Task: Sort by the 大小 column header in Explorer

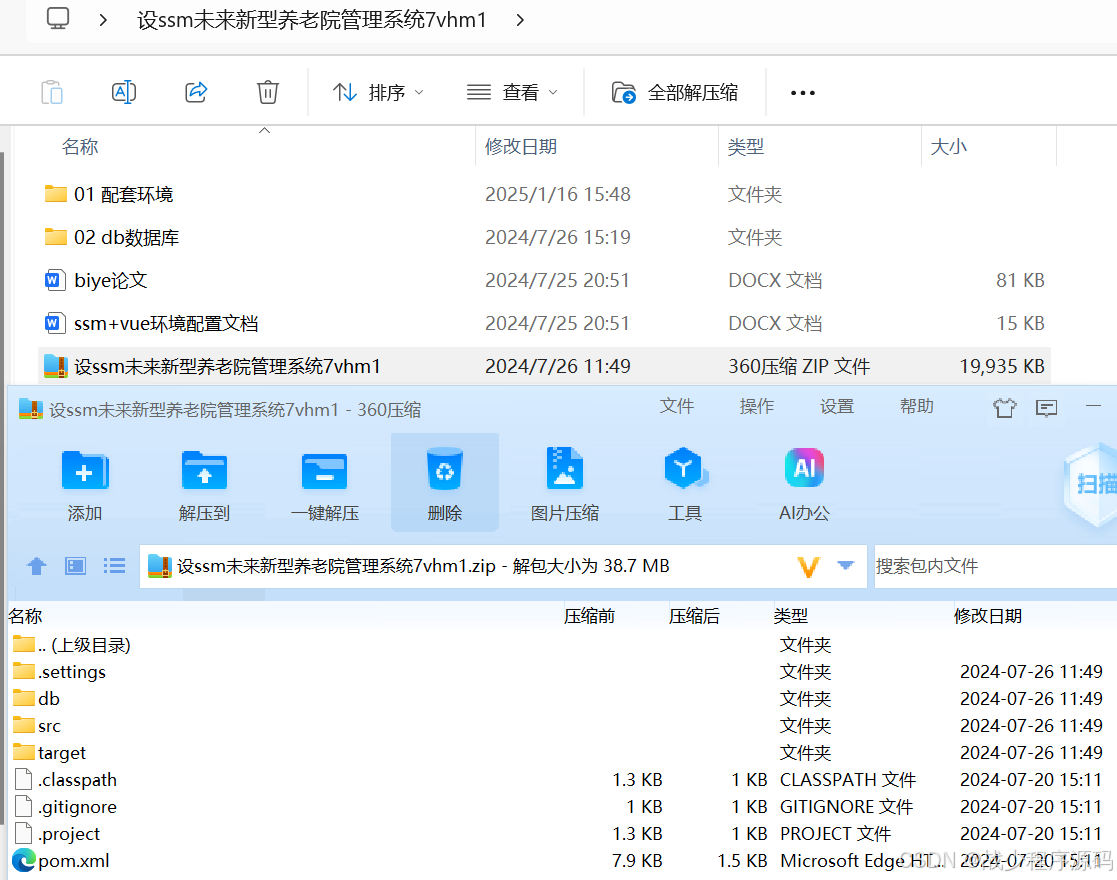Action: pyautogui.click(x=949, y=147)
